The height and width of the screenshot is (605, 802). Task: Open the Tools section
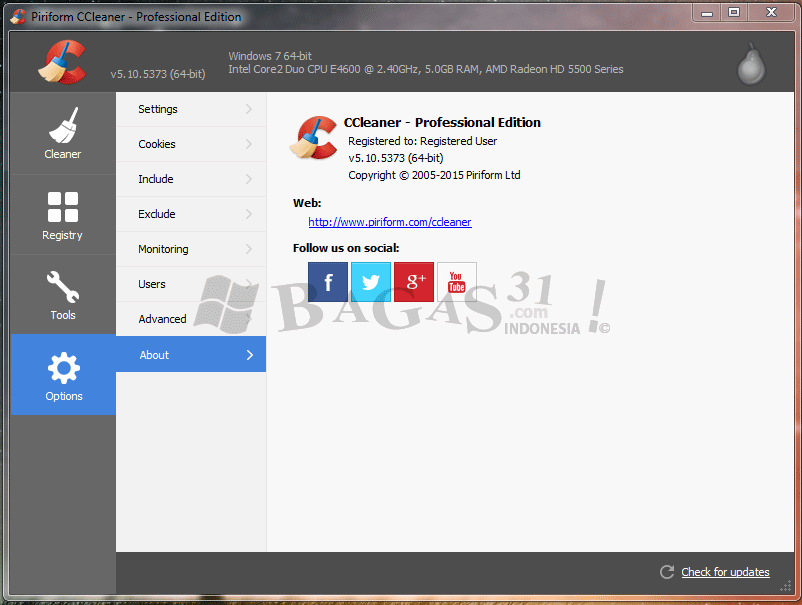63,295
